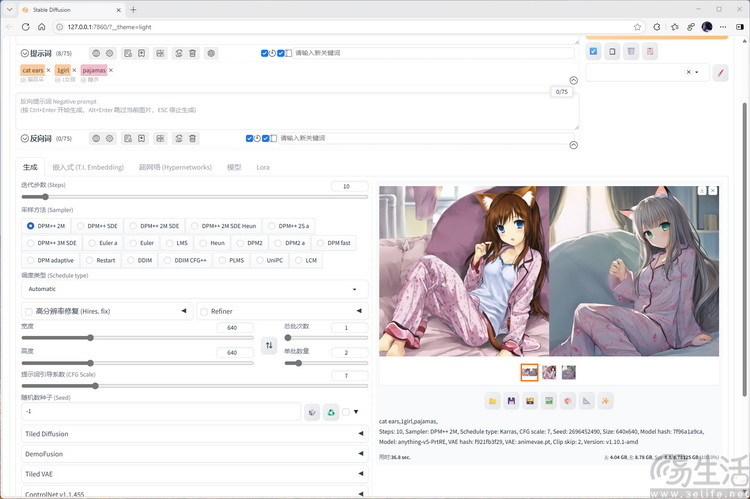Viewport: 750px width, 499px height.
Task: Send image to extras via triangle ruler icon
Action: (586, 401)
